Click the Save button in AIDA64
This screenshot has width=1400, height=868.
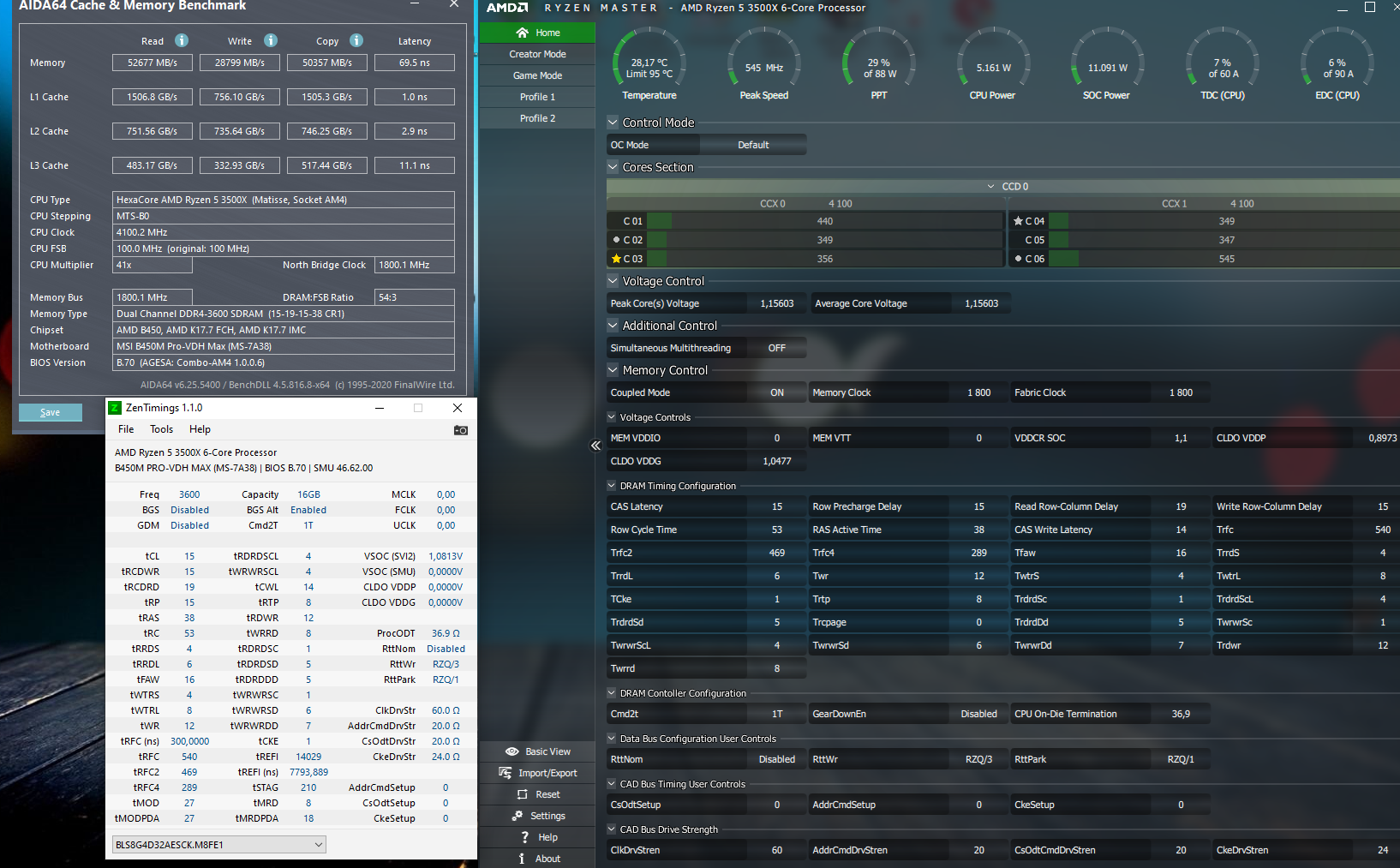(51, 412)
